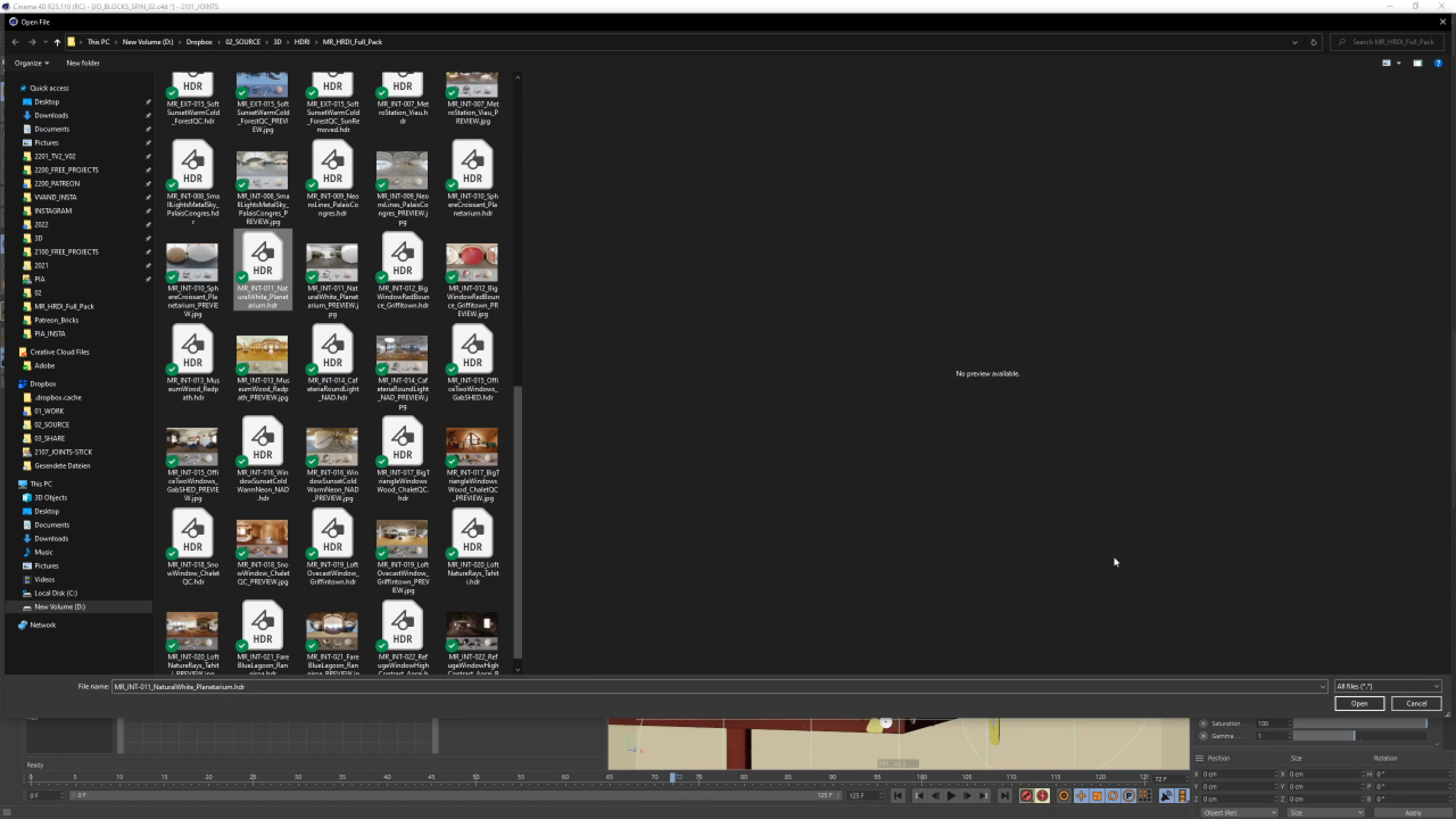1456x819 pixels.
Task: Toggle the Position key recording icon
Action: [x=1081, y=796]
